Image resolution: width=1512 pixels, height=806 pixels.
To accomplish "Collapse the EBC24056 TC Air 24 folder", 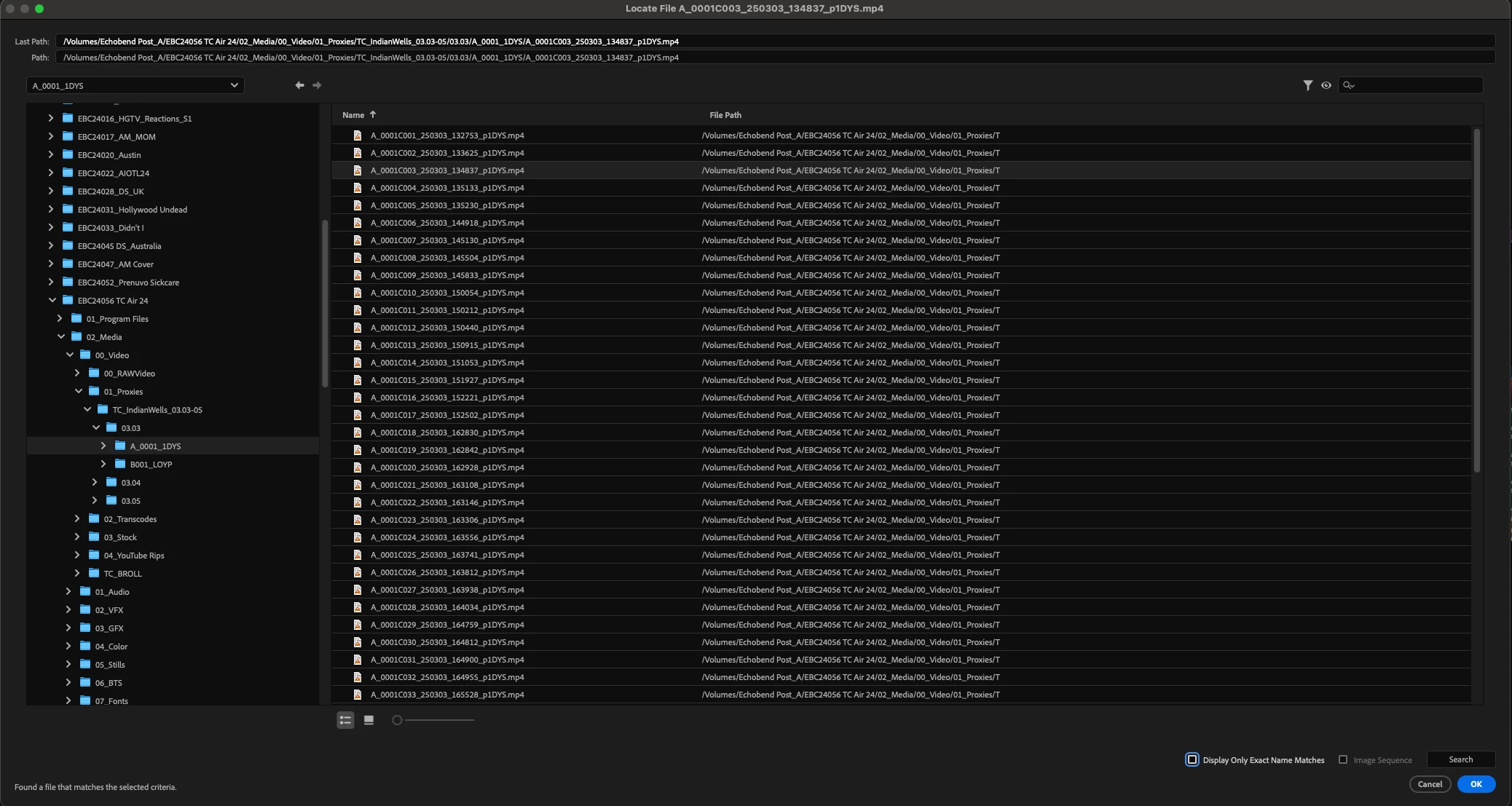I will point(52,300).
